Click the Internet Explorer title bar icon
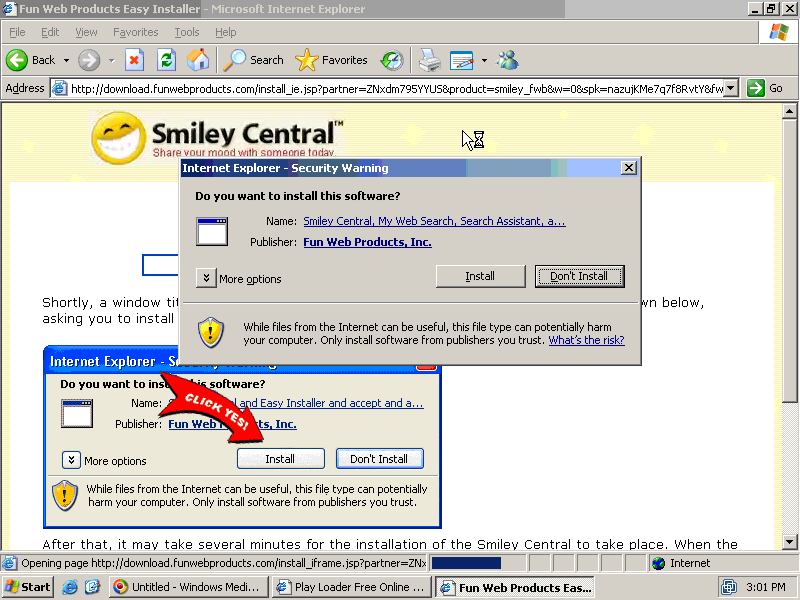 coord(9,9)
